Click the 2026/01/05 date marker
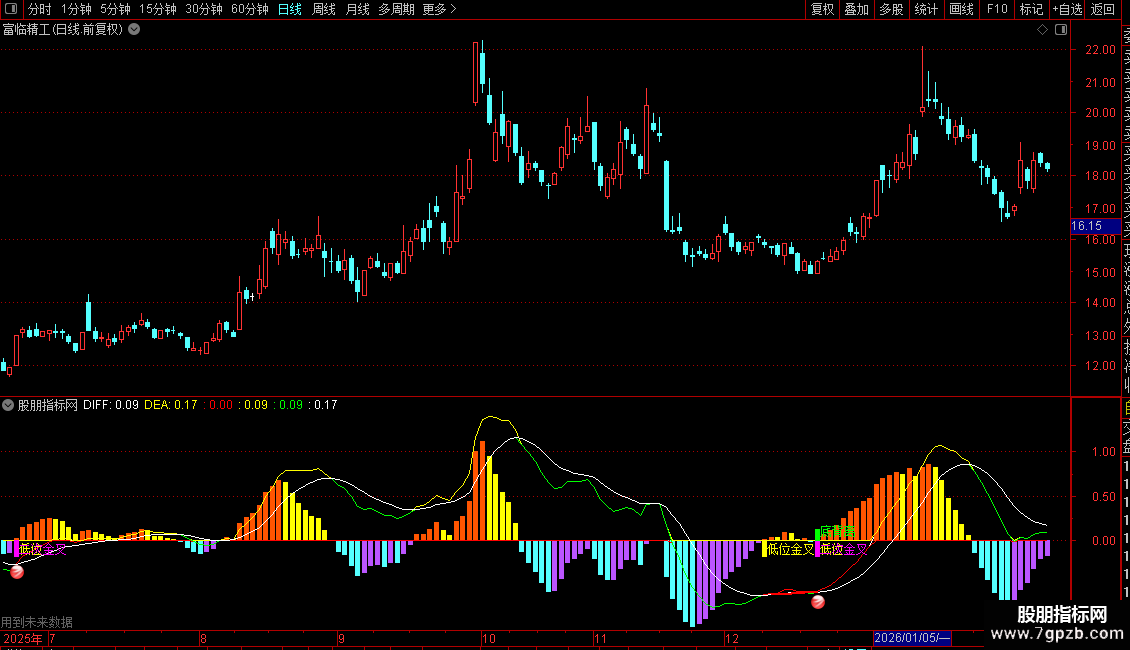Viewport: 1130px width, 650px height. click(912, 638)
